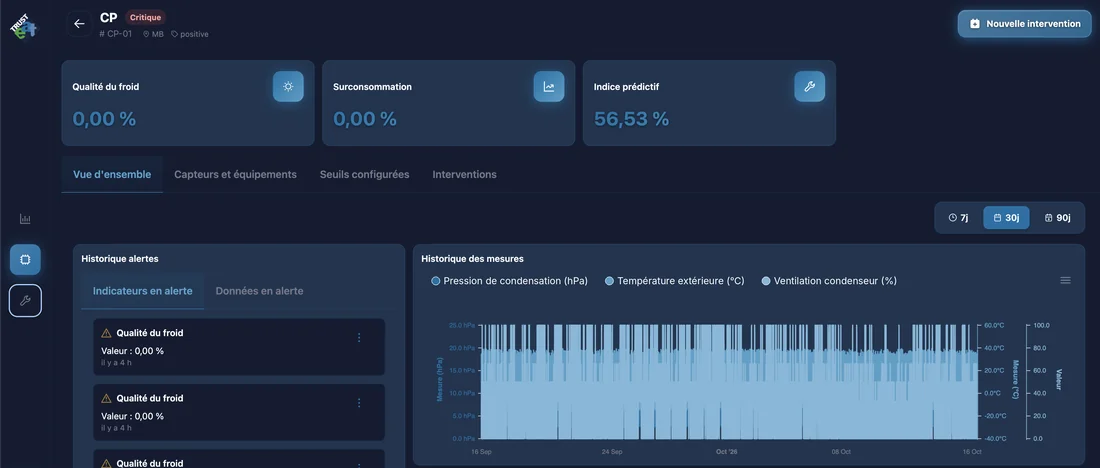Select the chip equipment sidebar icon
The height and width of the screenshot is (468, 1100).
pos(25,260)
